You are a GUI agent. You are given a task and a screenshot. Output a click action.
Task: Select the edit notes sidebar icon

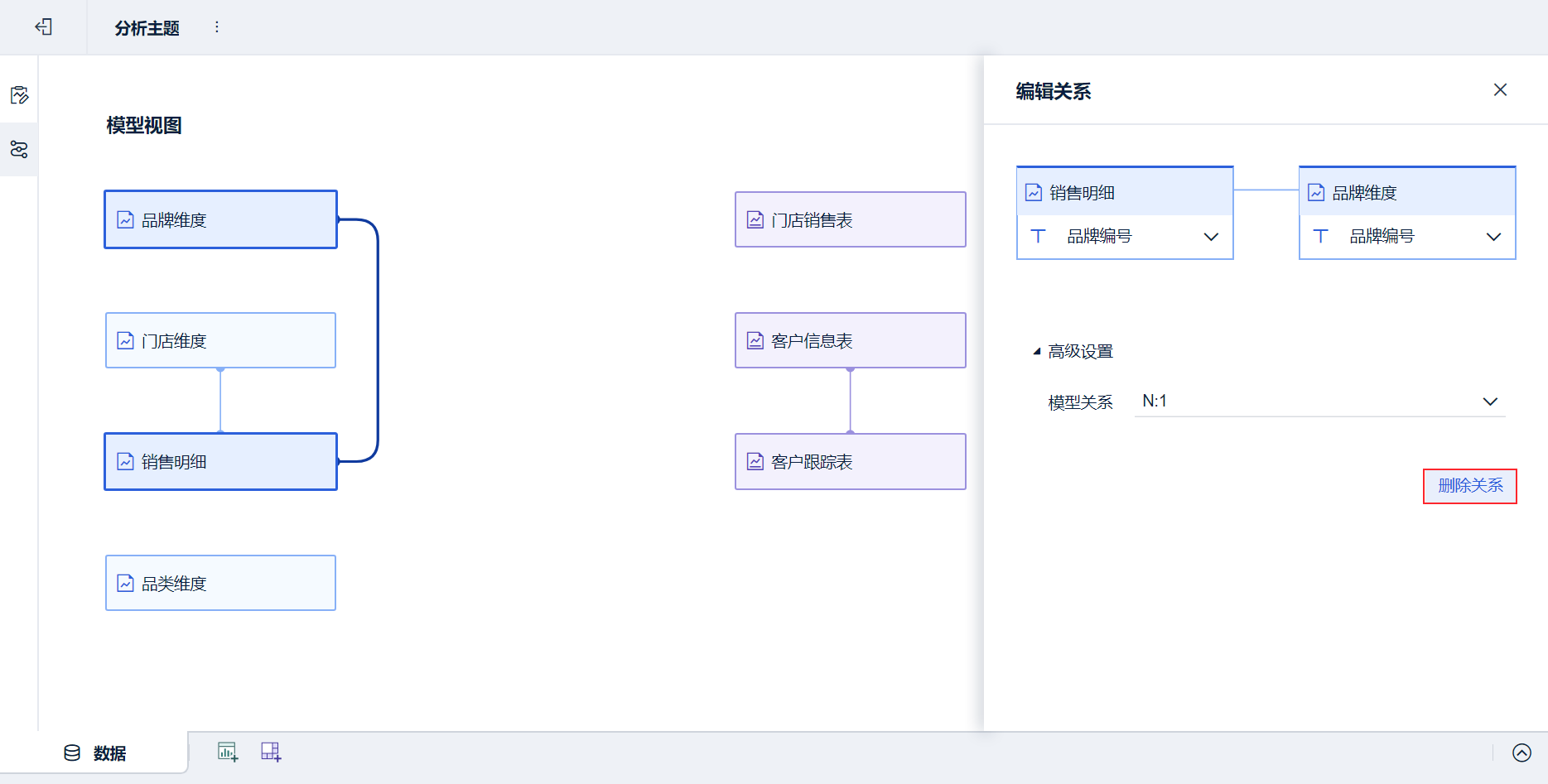coord(19,95)
